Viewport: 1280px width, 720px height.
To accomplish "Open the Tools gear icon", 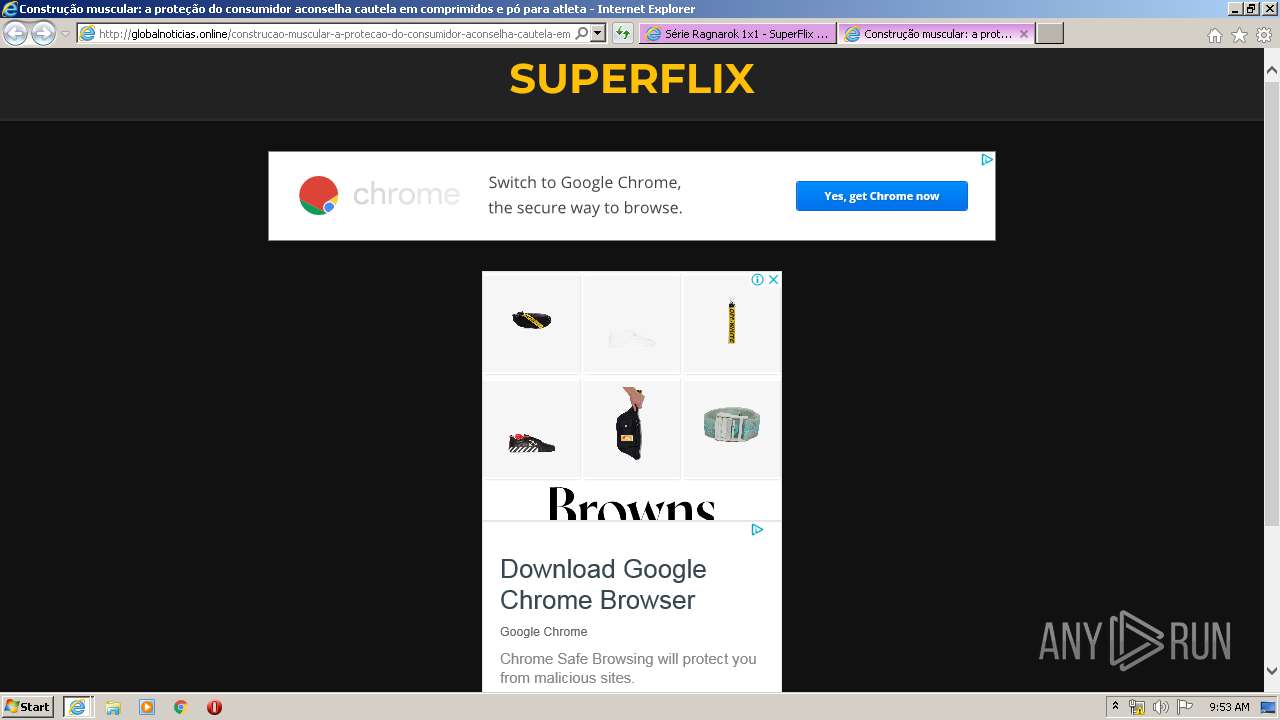I will pyautogui.click(x=1264, y=35).
